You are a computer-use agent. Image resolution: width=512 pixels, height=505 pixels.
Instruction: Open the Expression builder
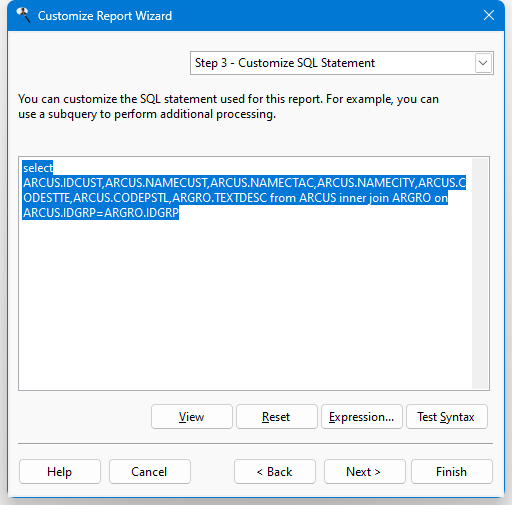[x=362, y=417]
